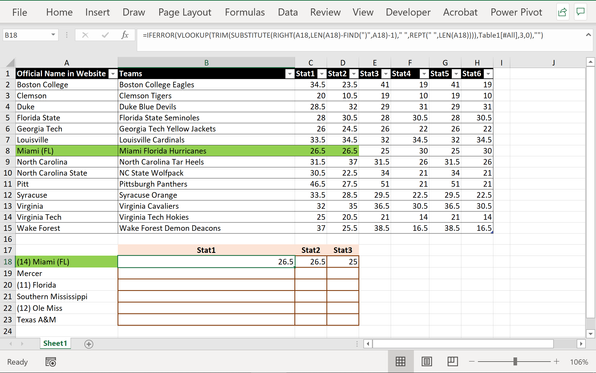Select cell Texas A&M
This screenshot has width=596, height=373.
pos(67,320)
